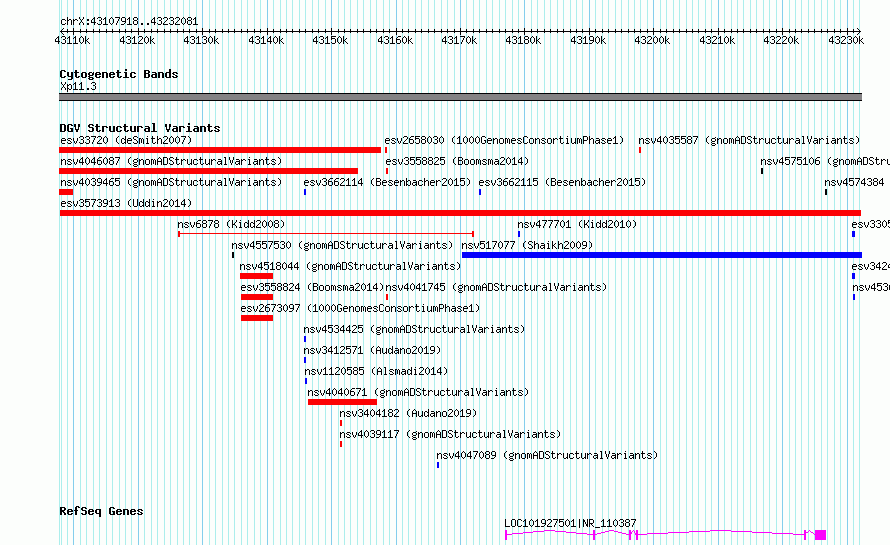Open esv3573913 (Uddin2014) variant
The width and height of the screenshot is (890, 545).
click(126, 203)
